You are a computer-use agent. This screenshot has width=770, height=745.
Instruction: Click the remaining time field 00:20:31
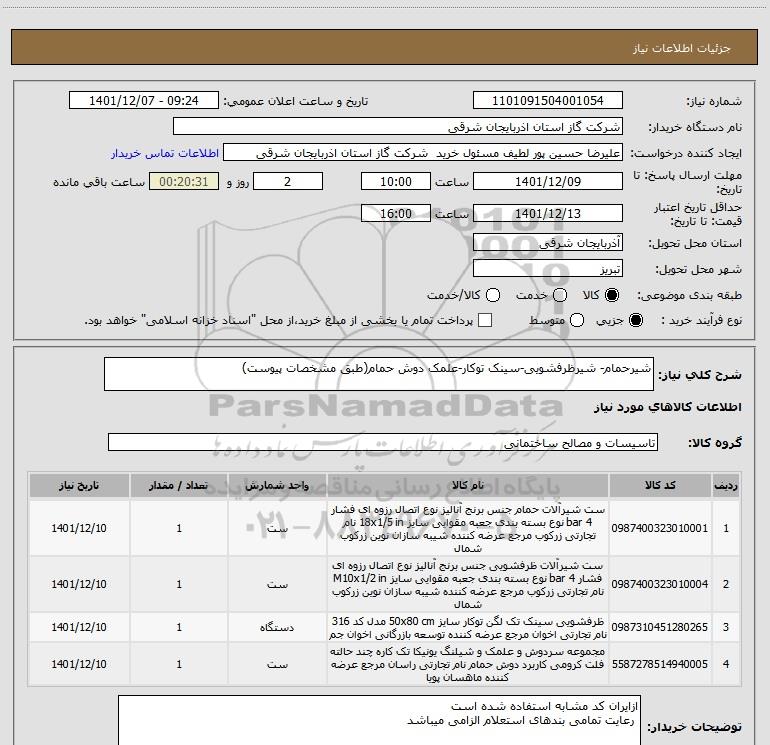click(184, 181)
